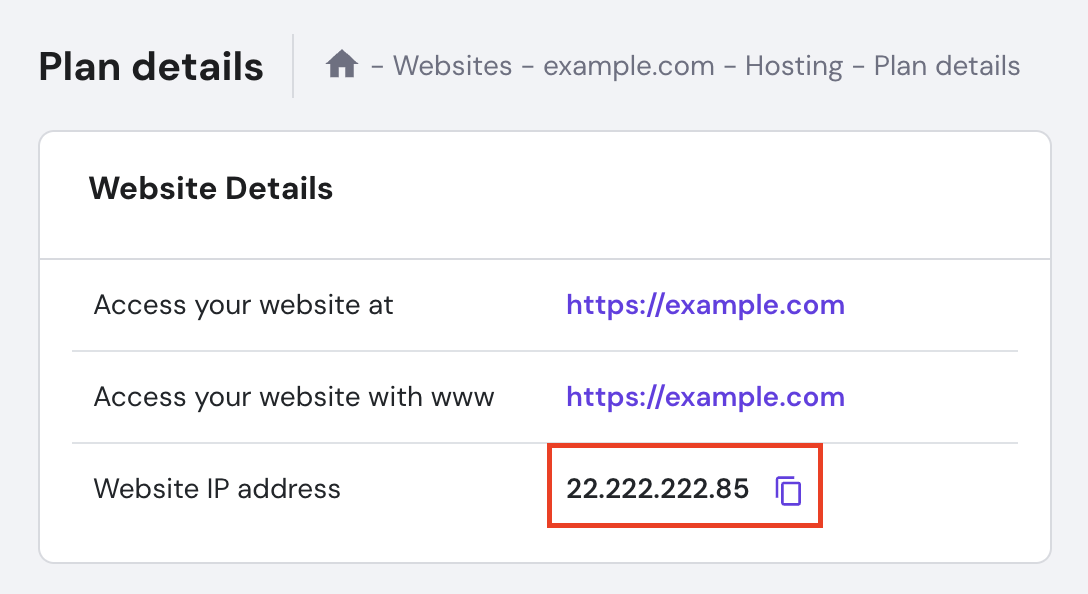Viewport: 1088px width, 594px height.
Task: Click the Access your website with www label
Action: tap(293, 396)
